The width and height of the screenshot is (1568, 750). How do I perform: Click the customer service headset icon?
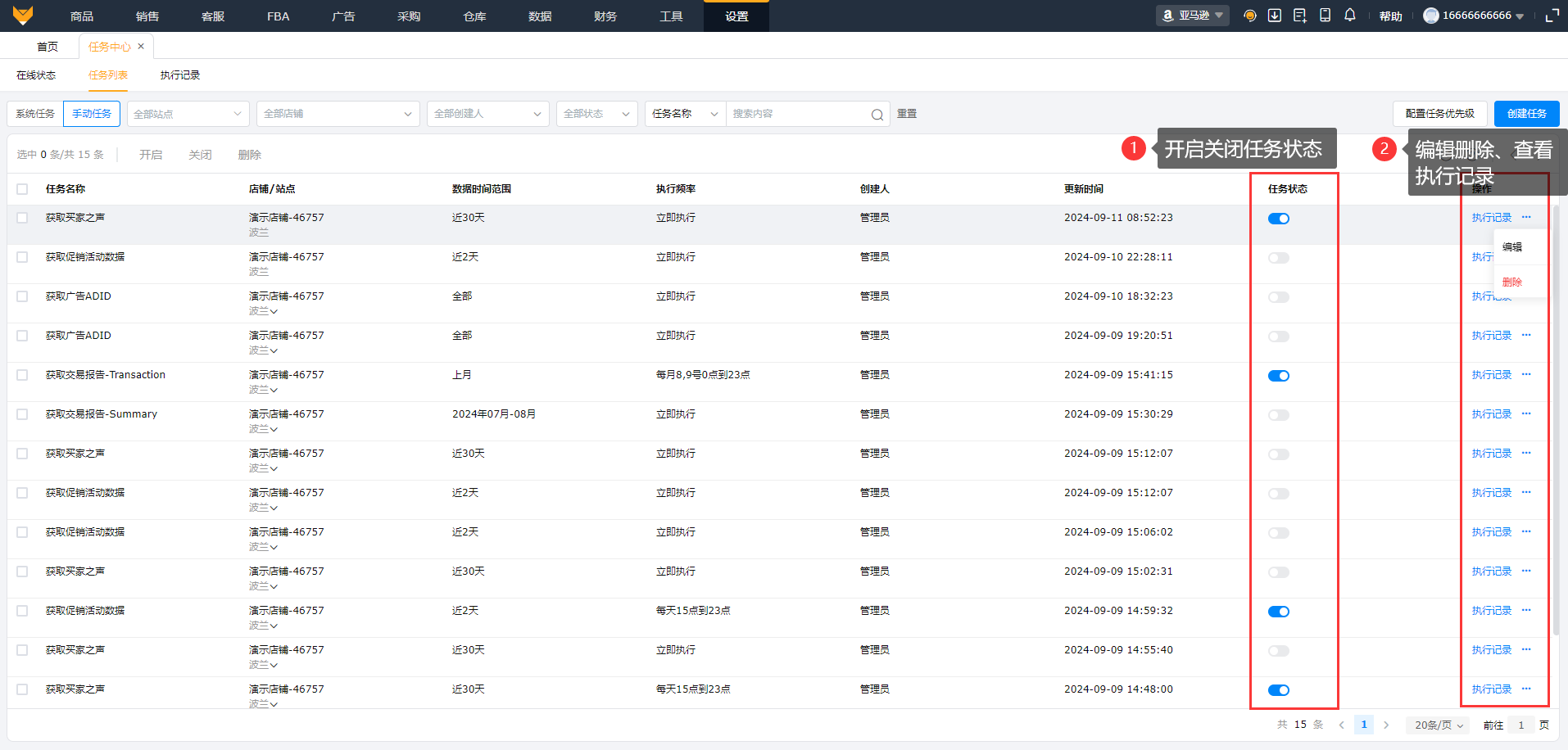point(1249,16)
